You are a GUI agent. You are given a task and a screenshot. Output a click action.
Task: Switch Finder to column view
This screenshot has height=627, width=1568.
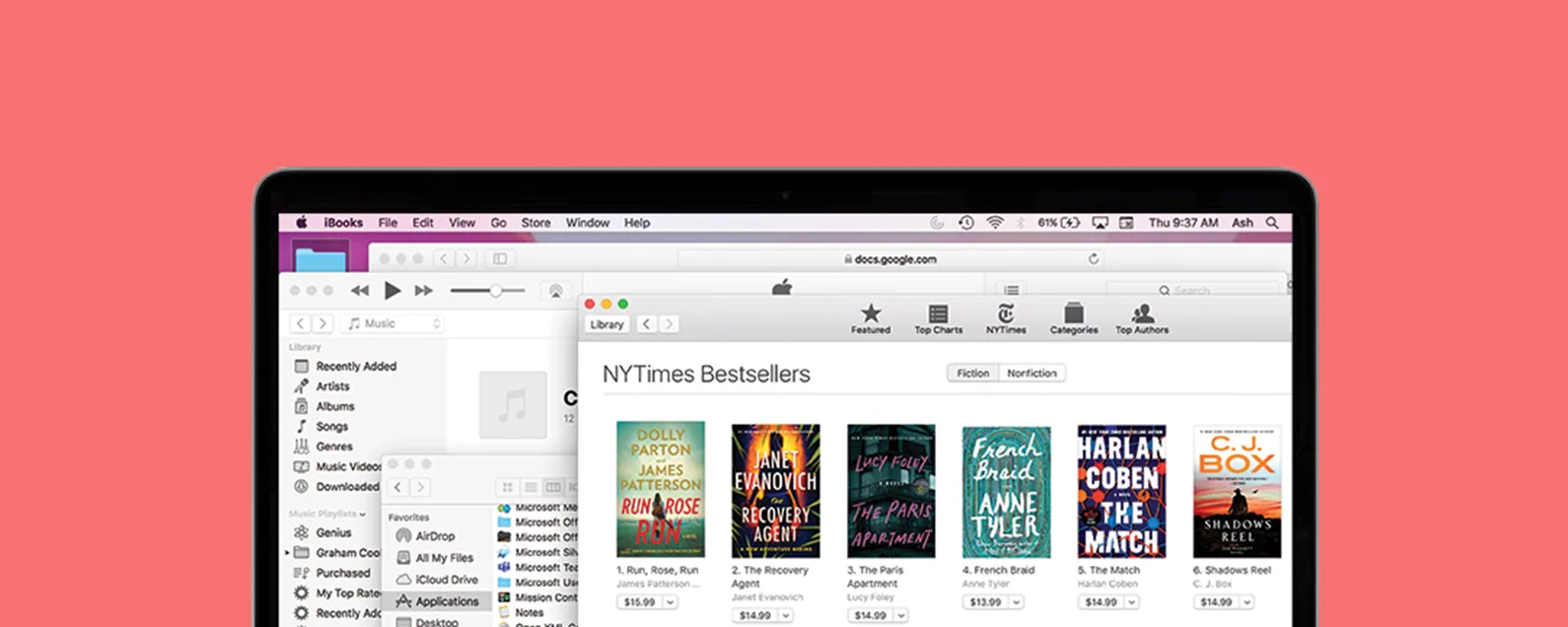click(x=553, y=487)
